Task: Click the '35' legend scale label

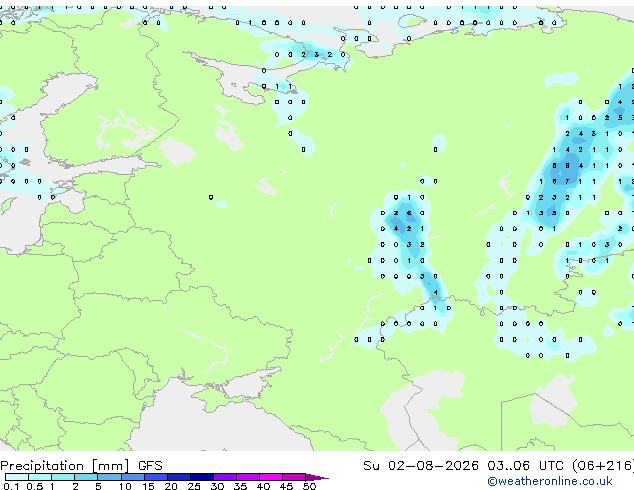Action: pyautogui.click(x=240, y=486)
